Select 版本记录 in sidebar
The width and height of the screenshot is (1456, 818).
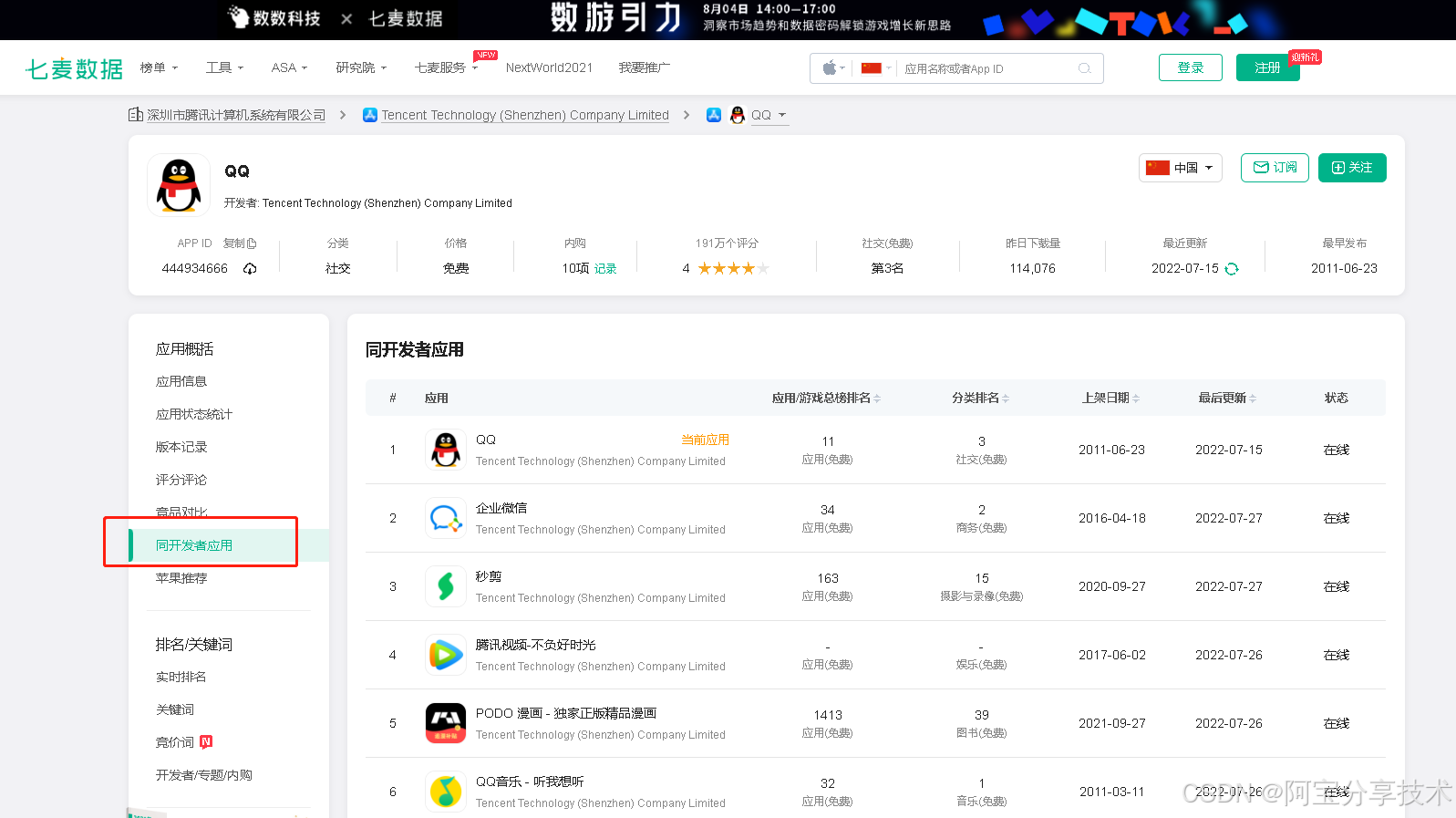pos(181,447)
